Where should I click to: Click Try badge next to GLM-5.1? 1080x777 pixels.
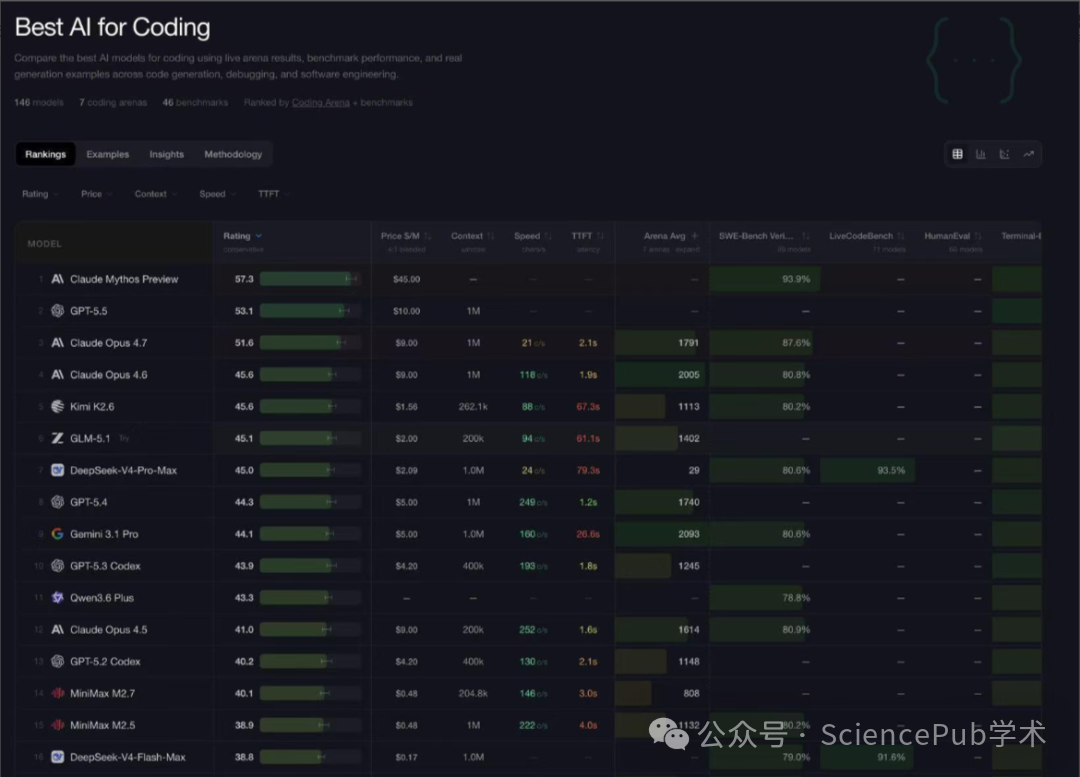(x=124, y=438)
